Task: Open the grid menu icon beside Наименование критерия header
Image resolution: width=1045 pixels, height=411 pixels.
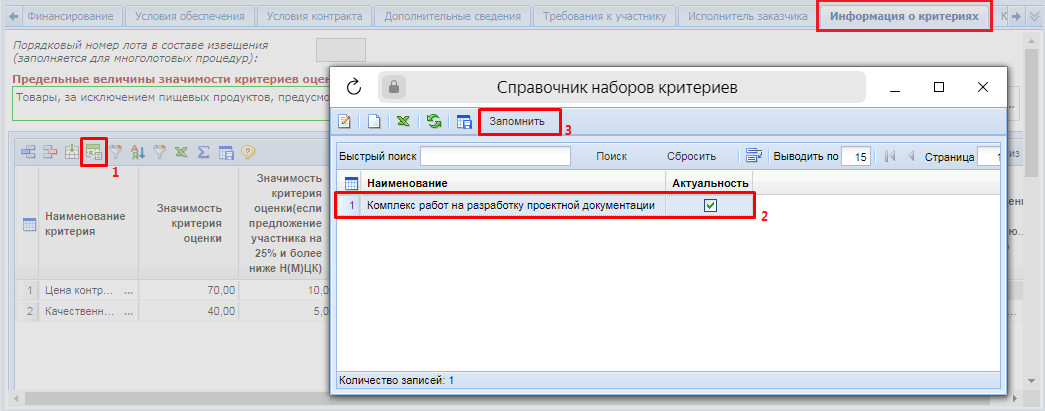Action: 28,225
